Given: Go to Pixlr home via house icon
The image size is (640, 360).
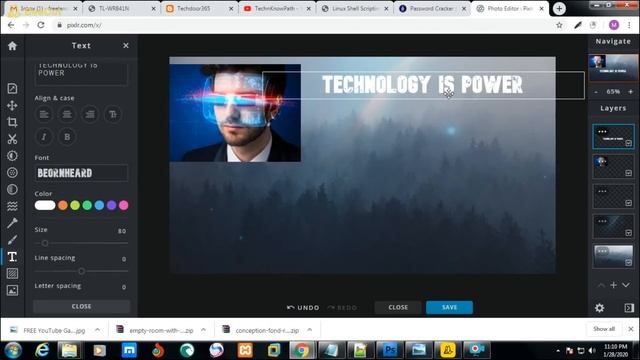Looking at the screenshot, I should coord(12,46).
